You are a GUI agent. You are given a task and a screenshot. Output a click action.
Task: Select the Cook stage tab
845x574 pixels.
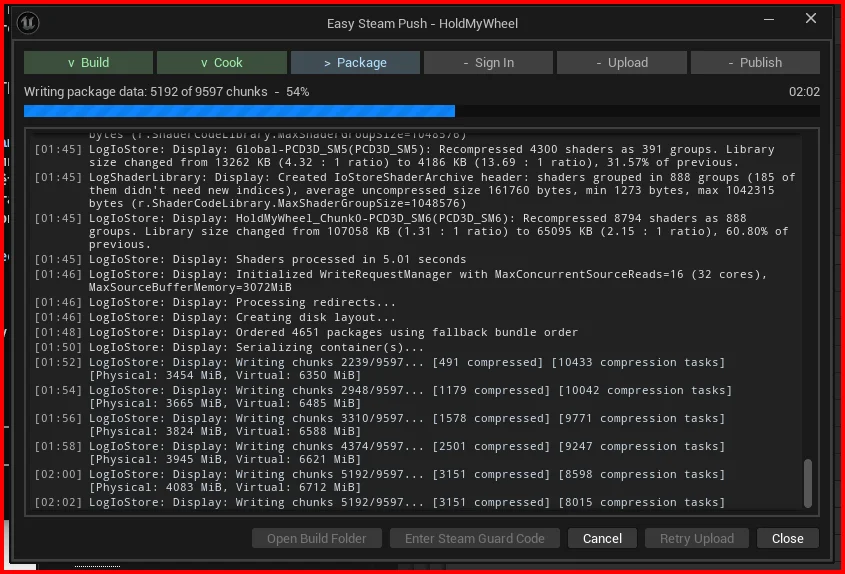click(x=221, y=63)
